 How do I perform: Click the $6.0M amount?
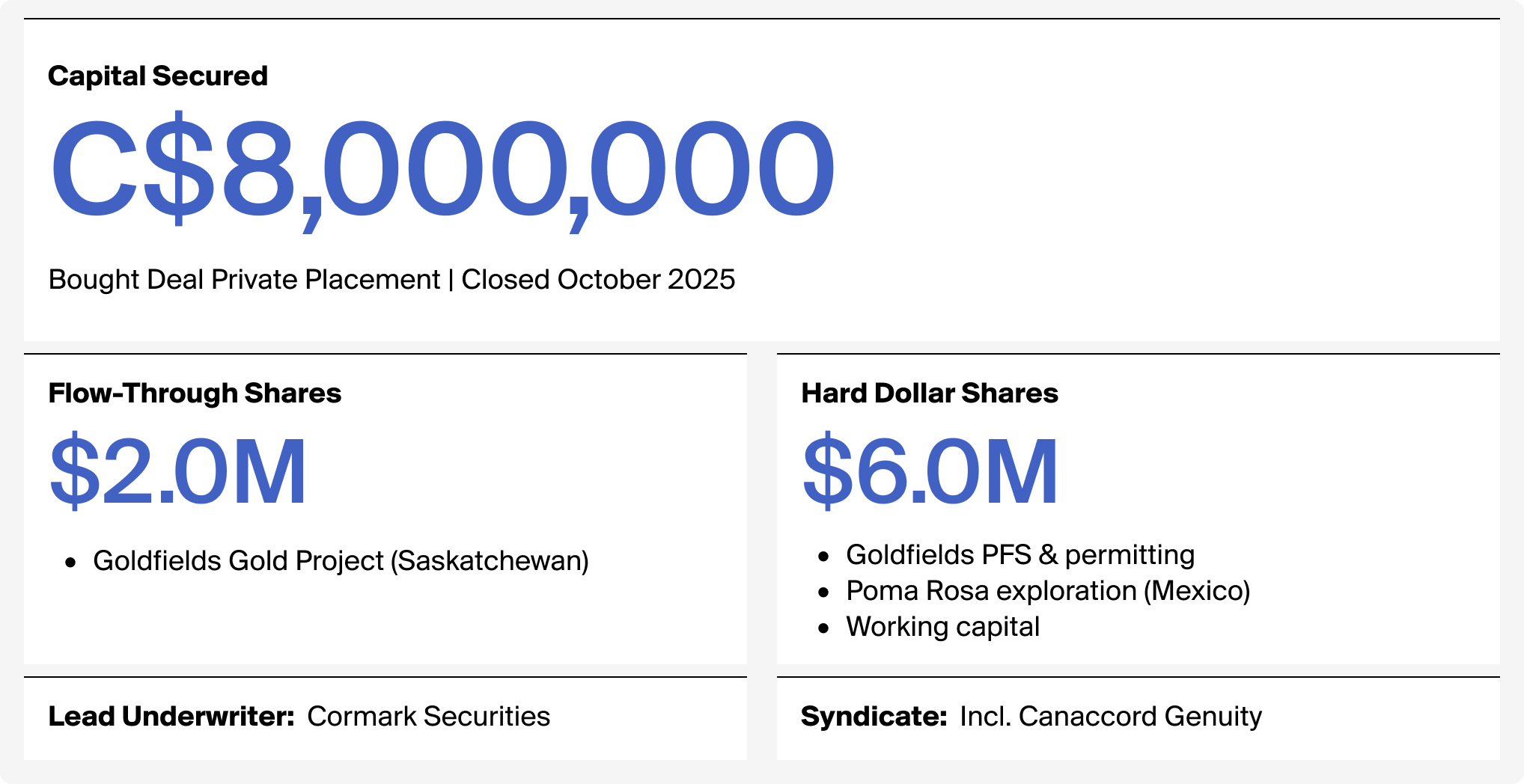[x=930, y=471]
